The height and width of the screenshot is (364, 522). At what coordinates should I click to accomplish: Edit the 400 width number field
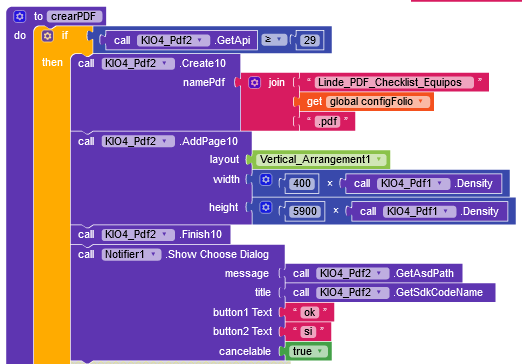click(x=302, y=183)
